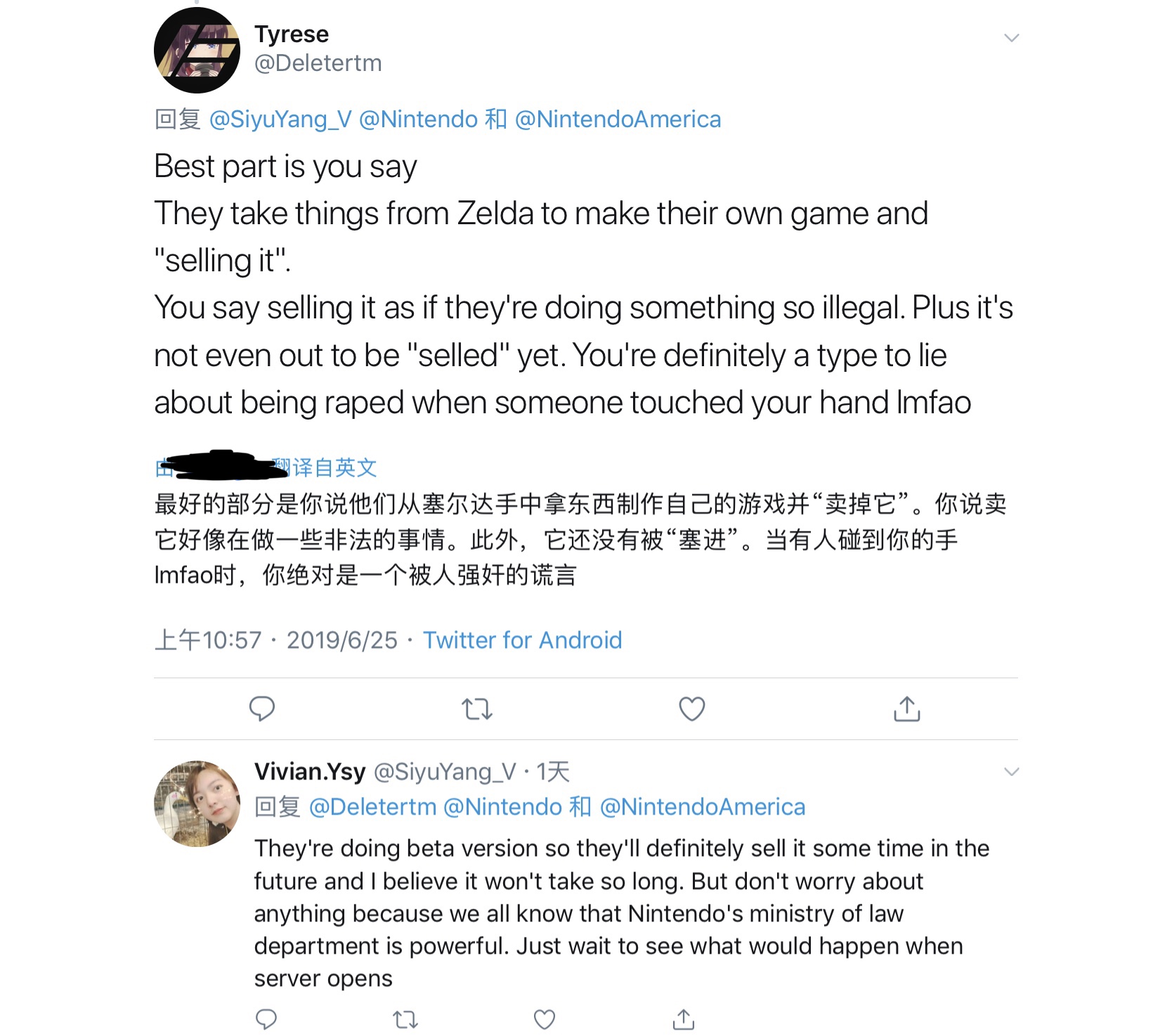Click the translated-from-English label link
This screenshot has width=1172, height=1036.
point(325,467)
